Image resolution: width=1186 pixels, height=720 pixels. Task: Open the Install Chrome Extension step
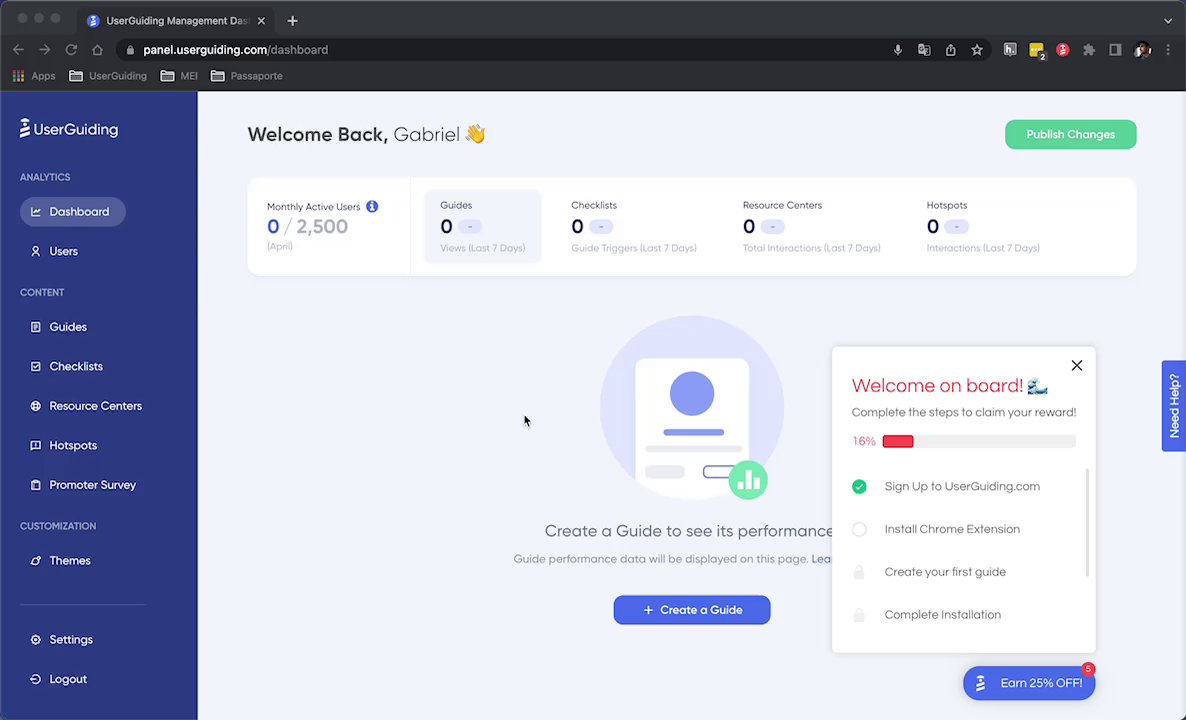tap(952, 529)
